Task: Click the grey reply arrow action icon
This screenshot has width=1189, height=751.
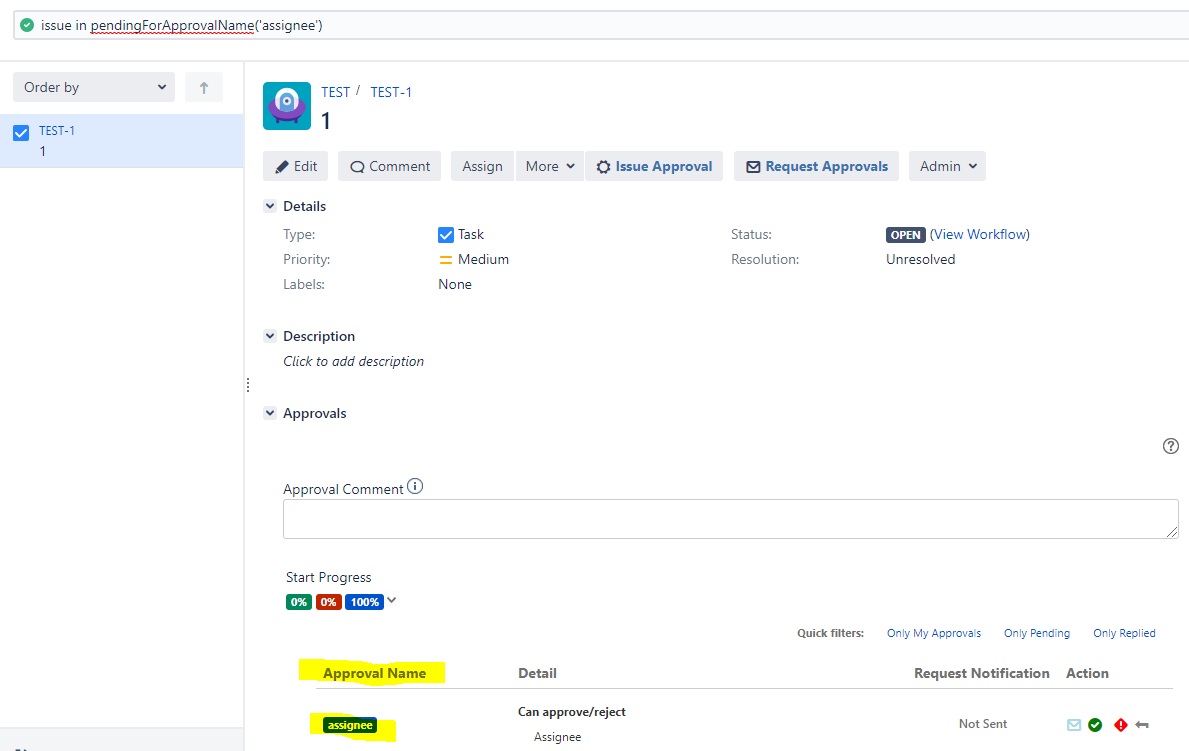Action: tap(1142, 725)
